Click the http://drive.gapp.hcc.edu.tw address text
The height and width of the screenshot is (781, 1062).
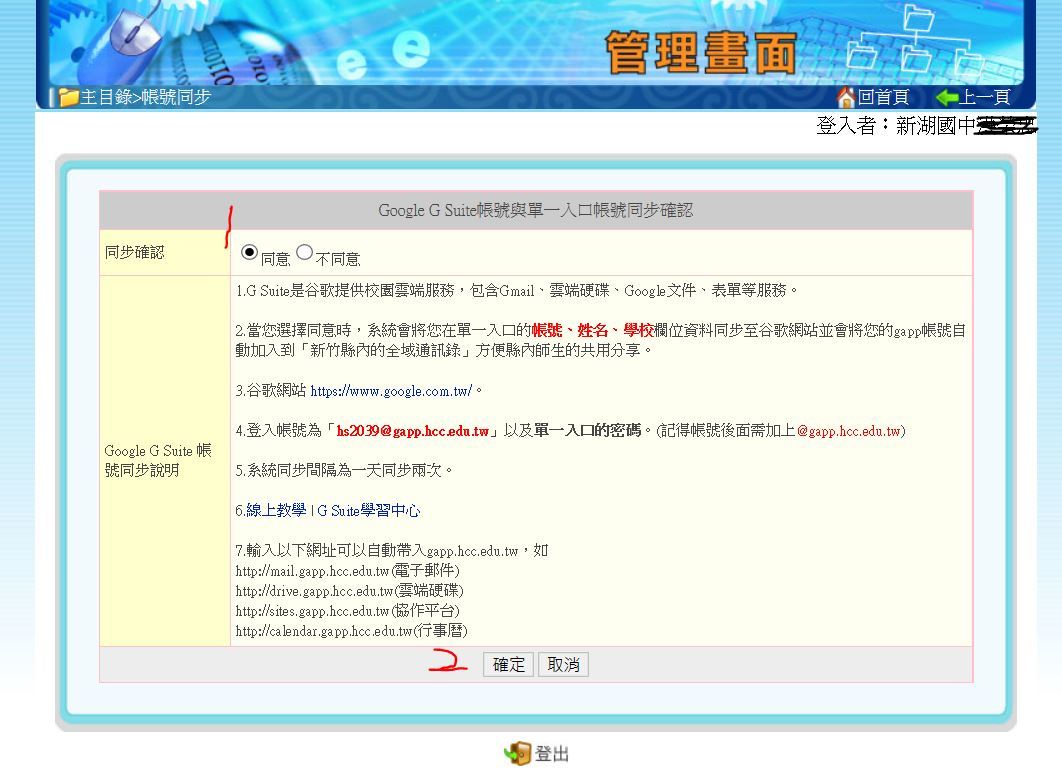click(314, 591)
